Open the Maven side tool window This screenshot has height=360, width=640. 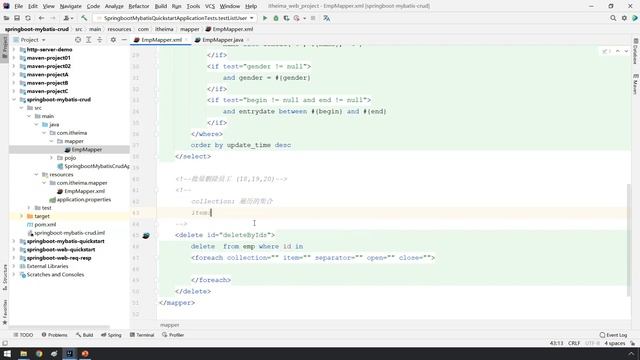[636, 84]
